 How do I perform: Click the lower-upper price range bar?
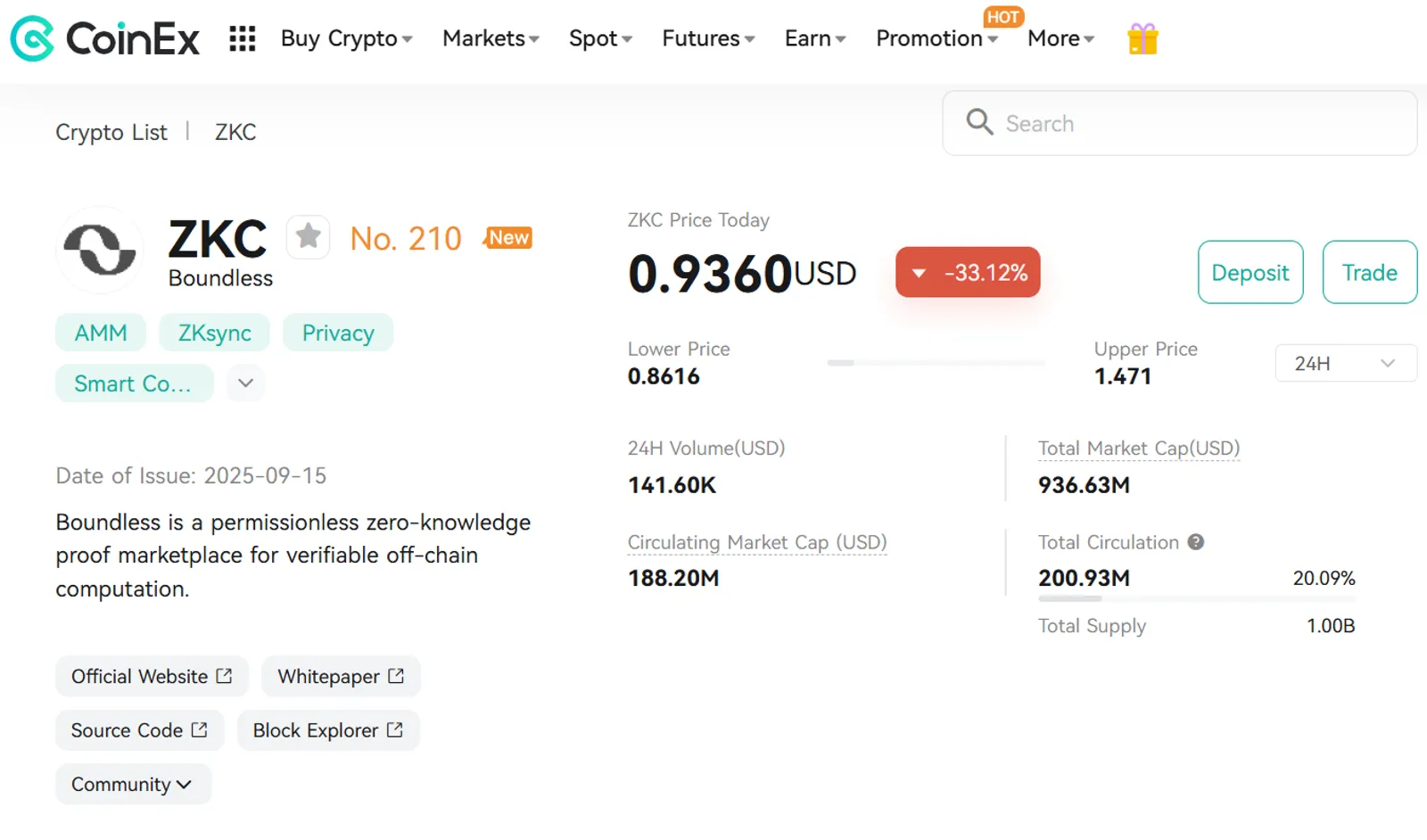(x=936, y=363)
